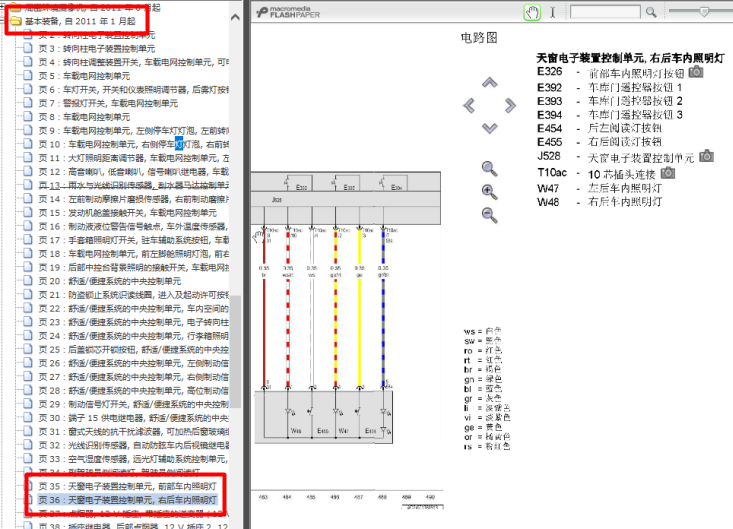The height and width of the screenshot is (529, 733).
Task: Pan the diagram down with down arrow
Action: coord(489,128)
